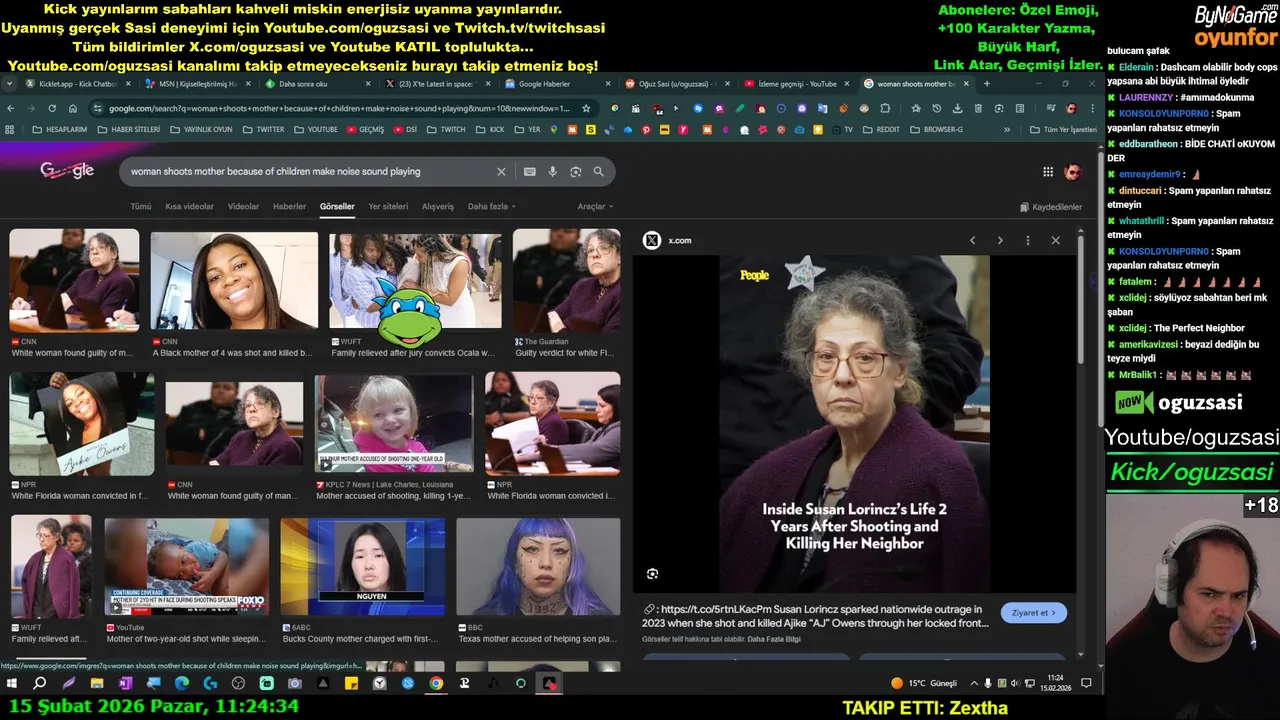The width and height of the screenshot is (1280, 720).
Task: Close the image preview panel
Action: coord(1055,240)
